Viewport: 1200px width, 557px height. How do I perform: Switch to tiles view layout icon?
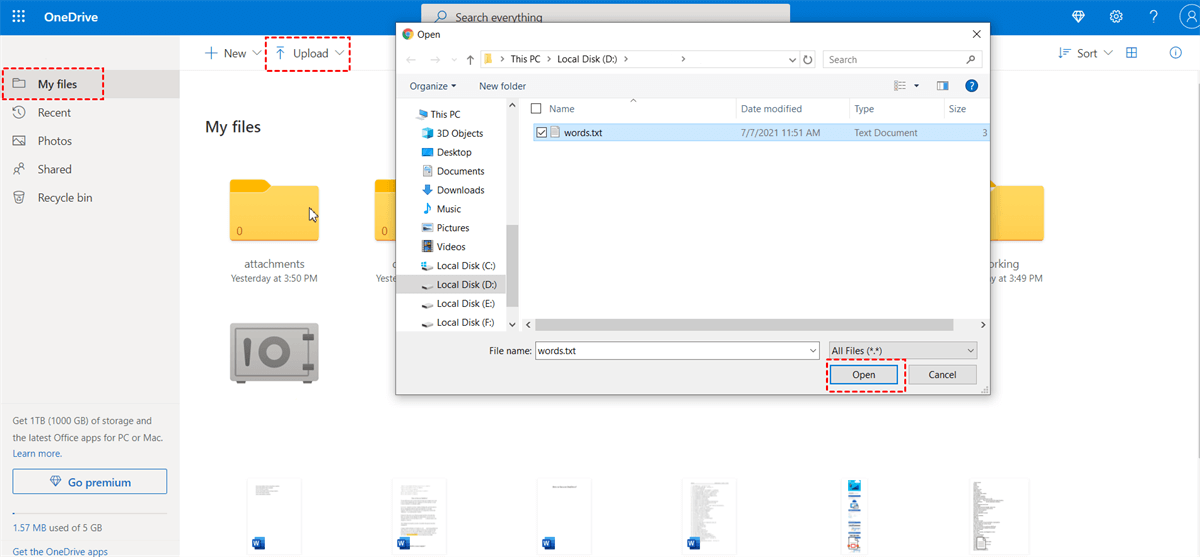point(1132,53)
